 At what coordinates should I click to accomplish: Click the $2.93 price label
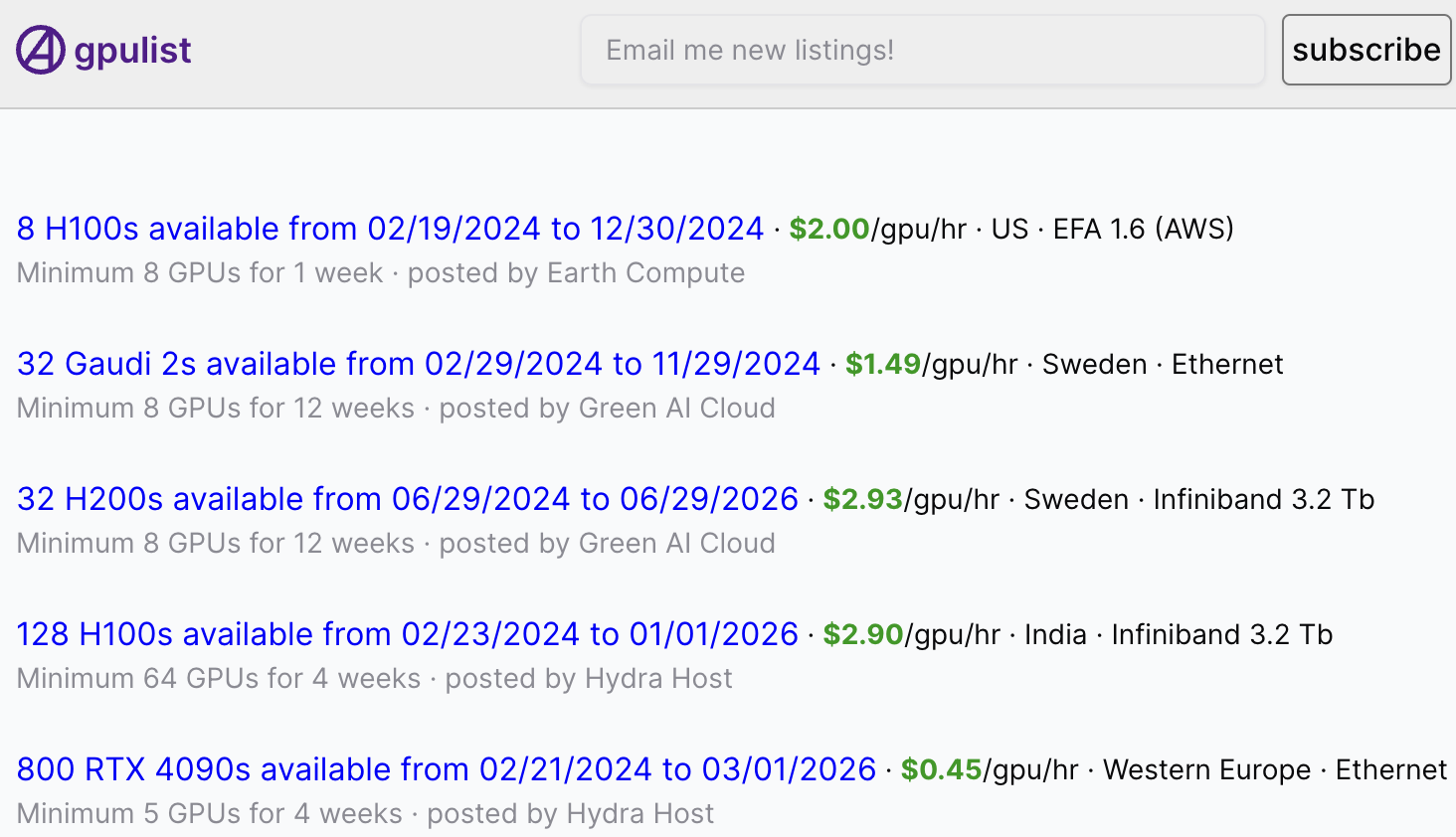862,499
